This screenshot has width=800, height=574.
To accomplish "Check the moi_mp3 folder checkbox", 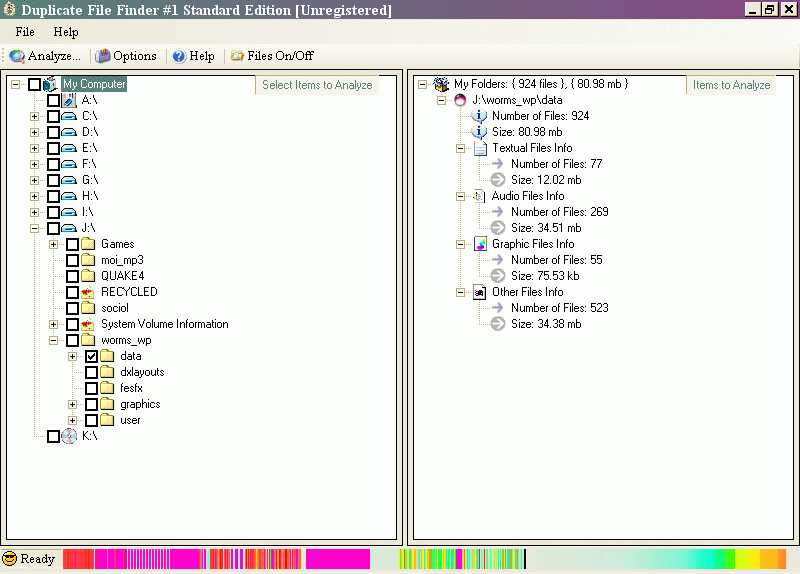I will 72,260.
